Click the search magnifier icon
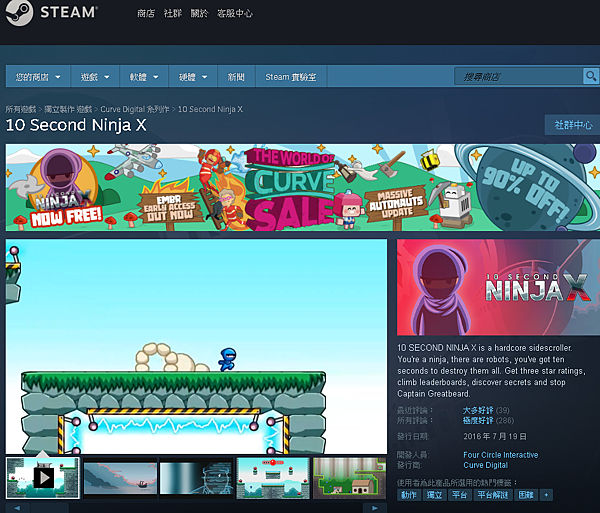Viewport: 600px width, 513px height. click(x=591, y=76)
